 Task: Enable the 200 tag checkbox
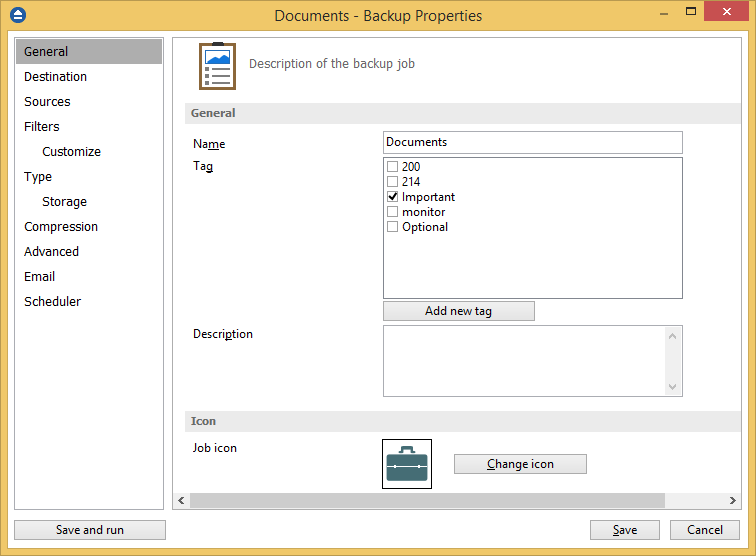point(392,166)
